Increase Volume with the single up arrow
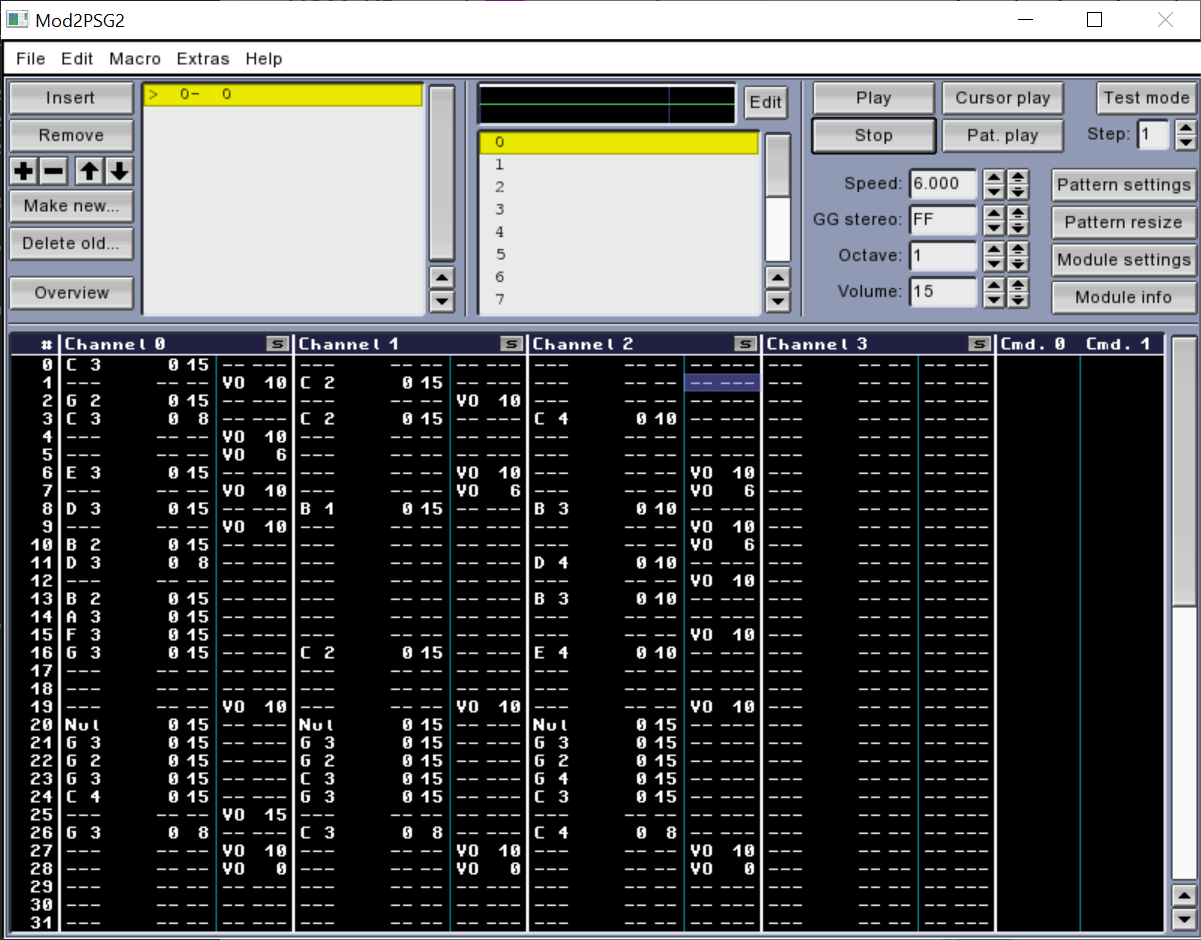 coord(994,285)
